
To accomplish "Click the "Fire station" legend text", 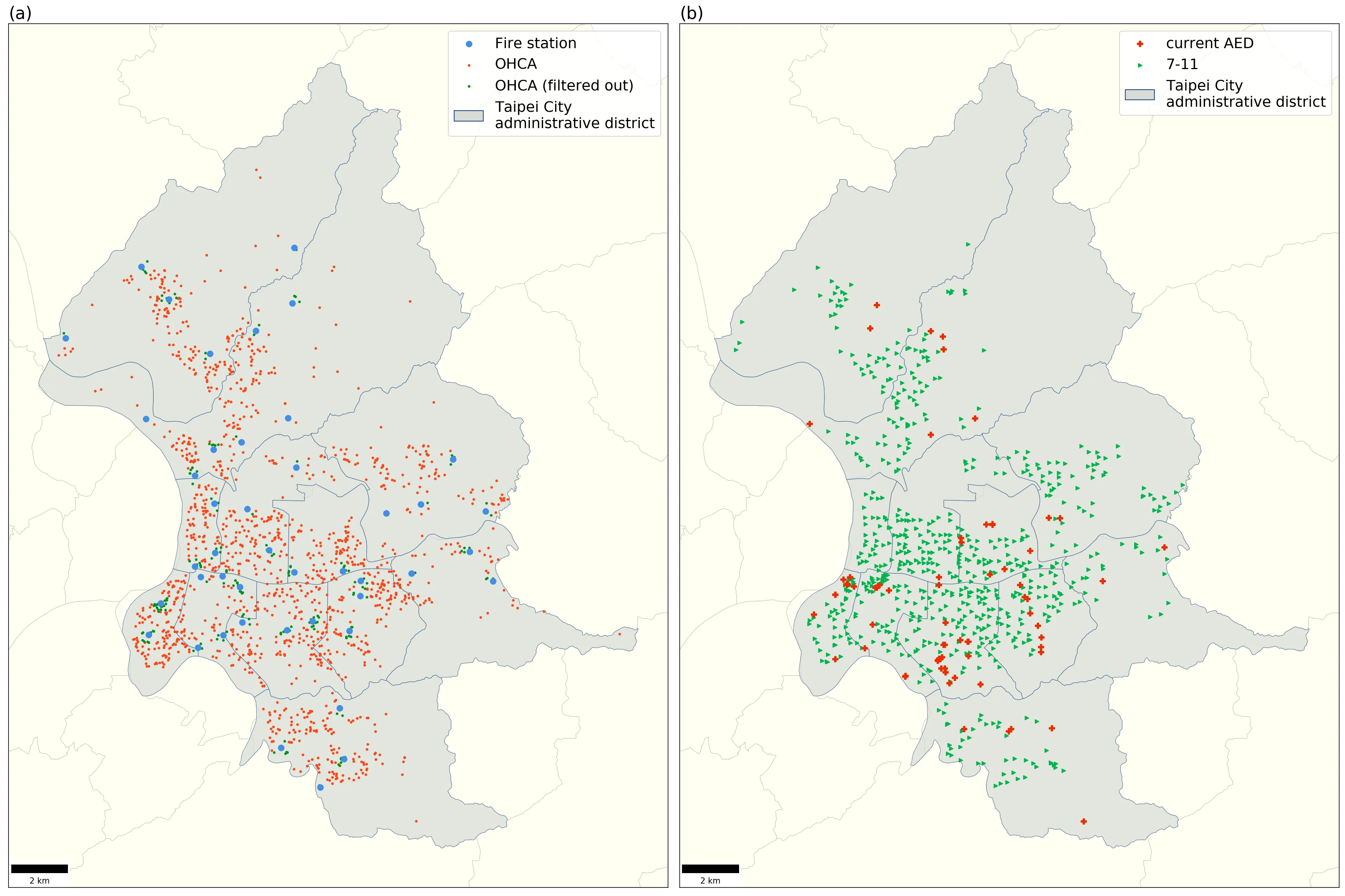I will coord(535,43).
